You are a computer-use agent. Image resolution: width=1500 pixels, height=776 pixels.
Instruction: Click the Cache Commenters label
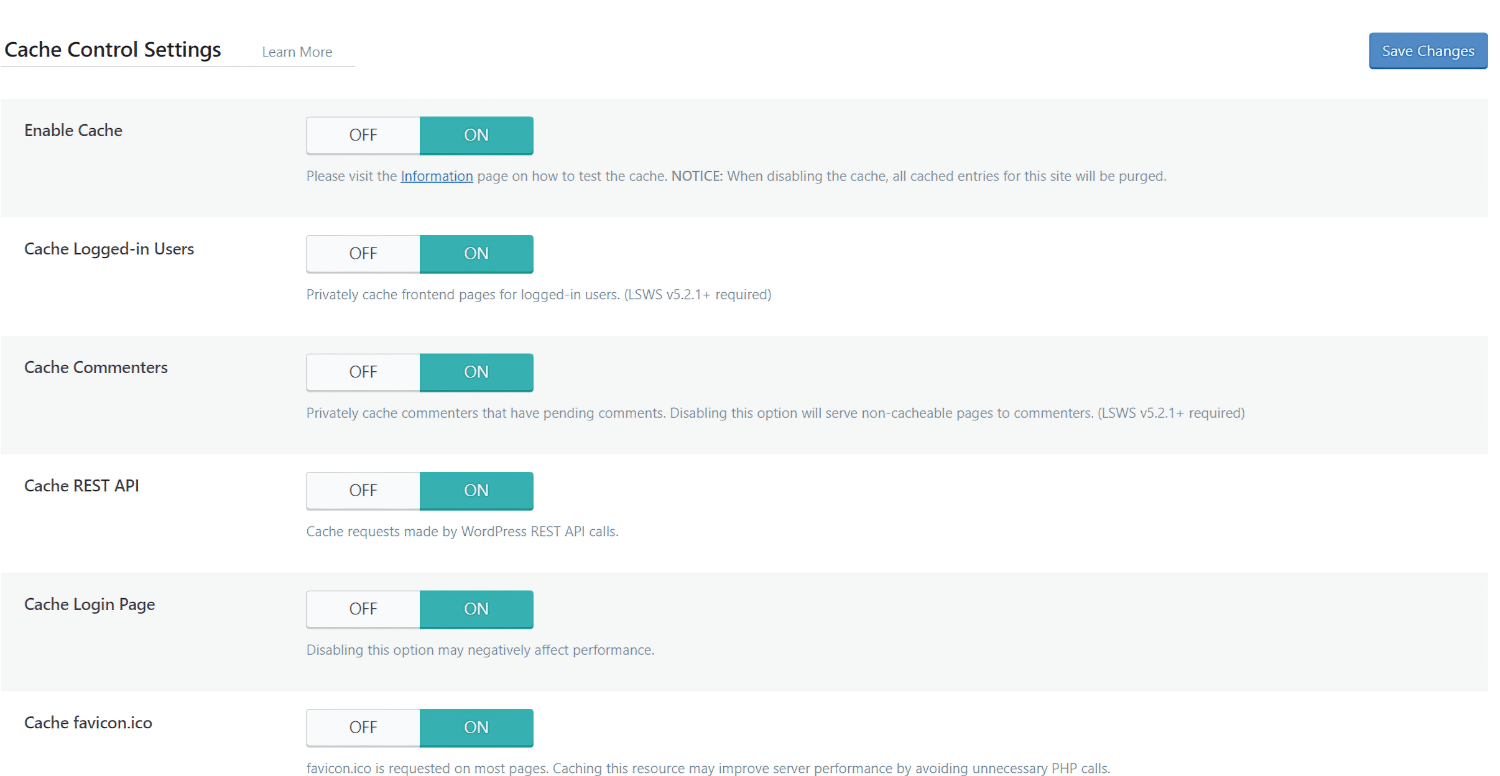tap(96, 367)
